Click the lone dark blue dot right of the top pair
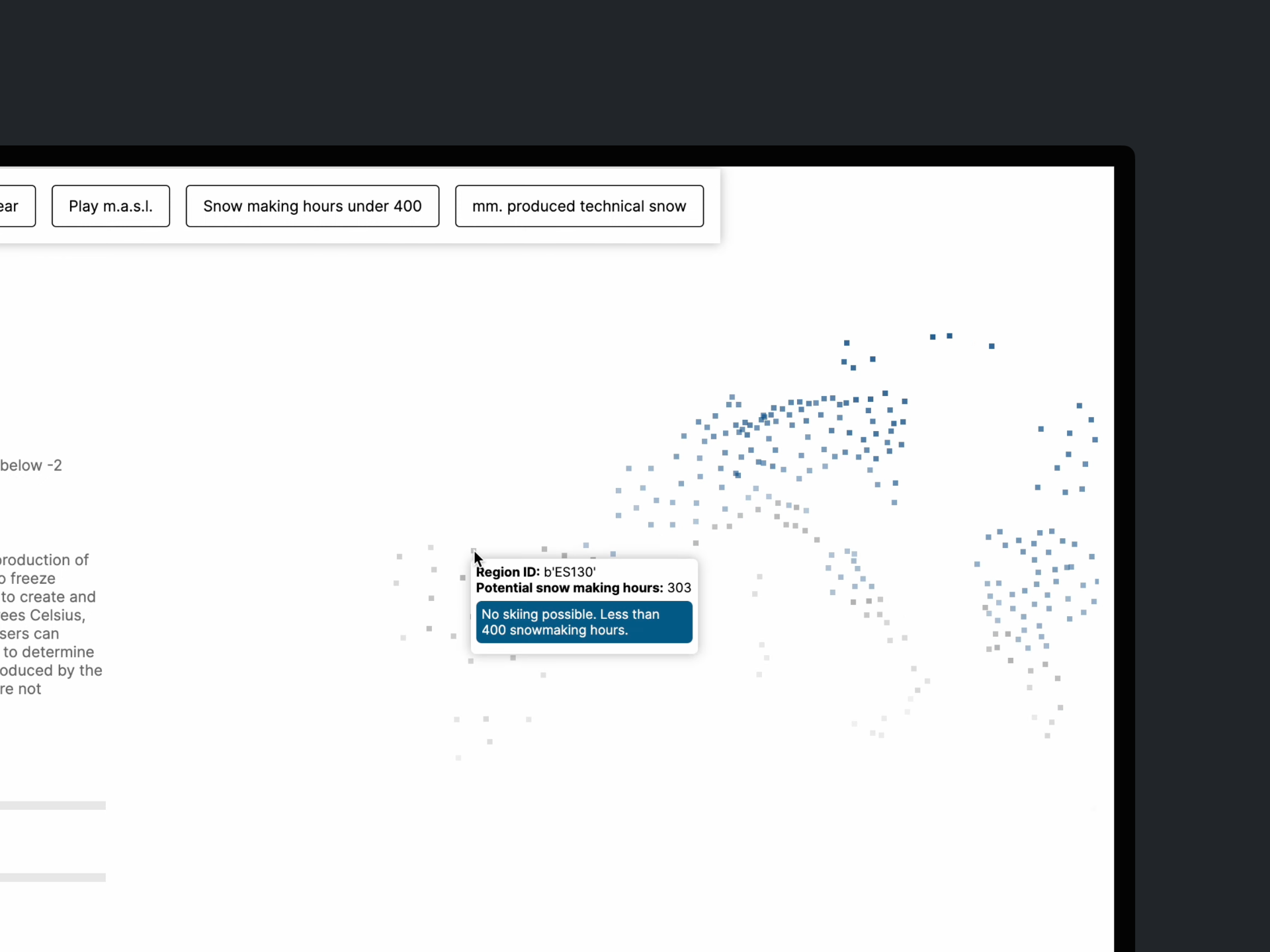Image resolution: width=1270 pixels, height=952 pixels. 992,346
